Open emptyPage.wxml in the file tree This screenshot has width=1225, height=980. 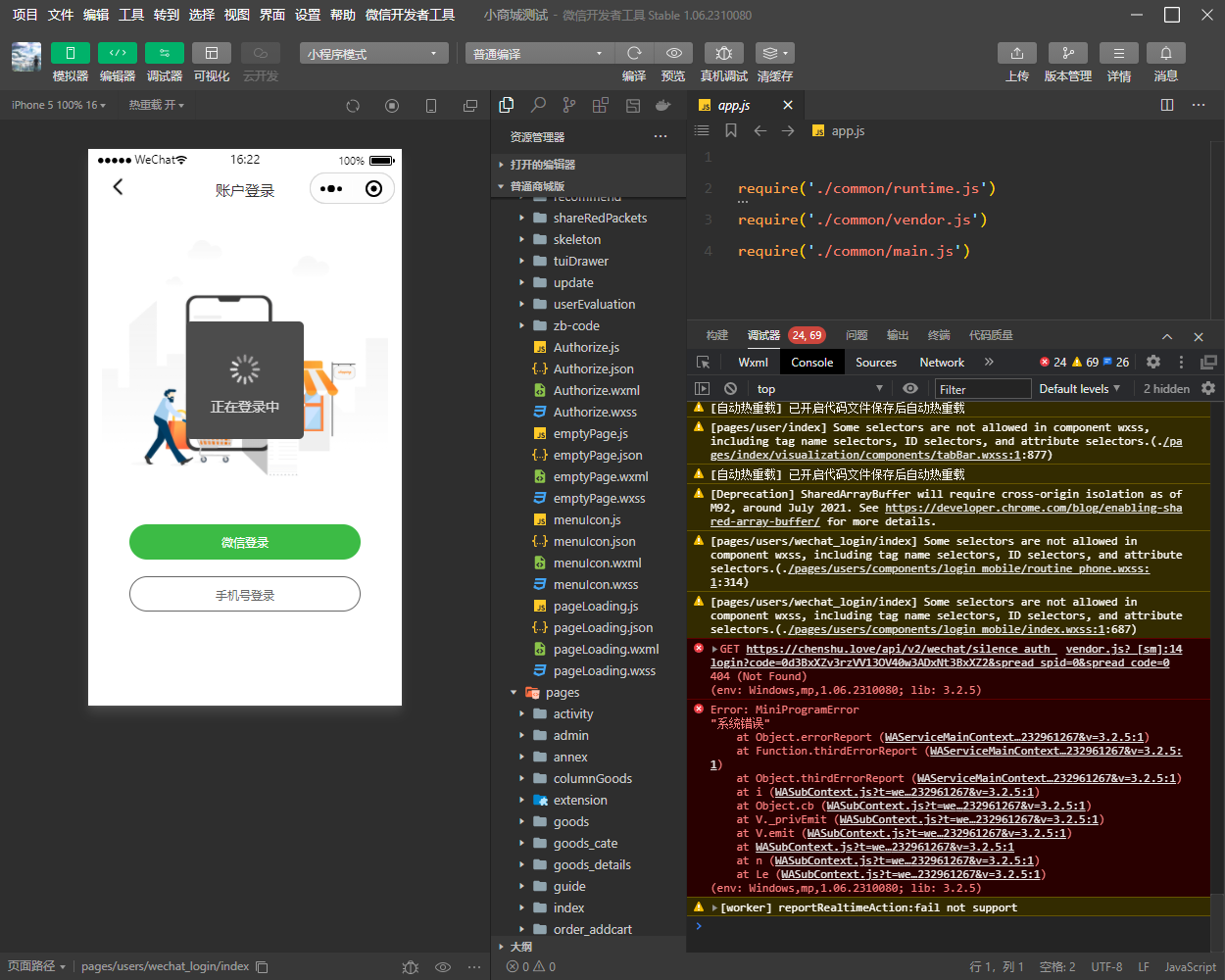coord(601,476)
